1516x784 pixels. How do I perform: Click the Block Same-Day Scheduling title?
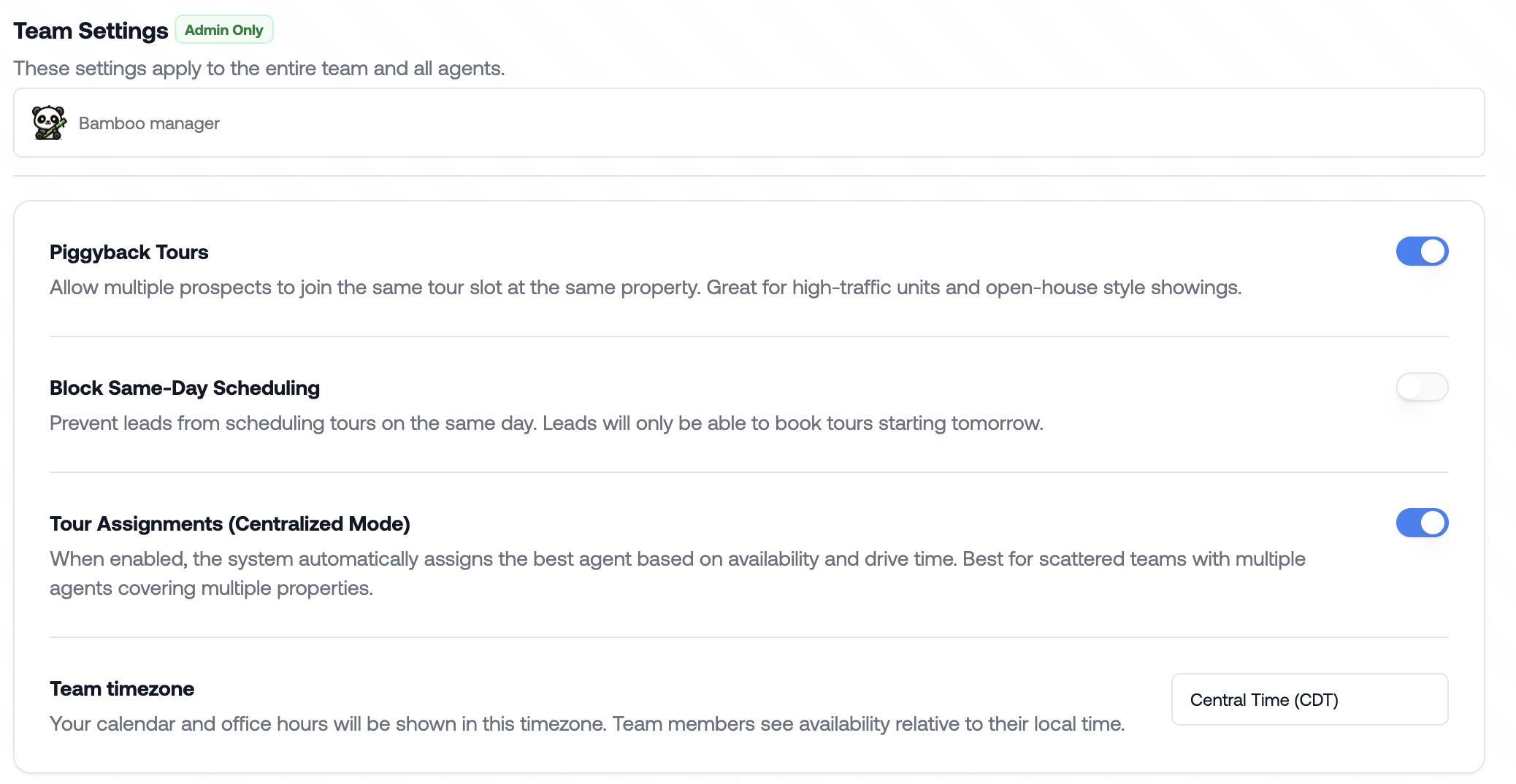[x=185, y=388]
